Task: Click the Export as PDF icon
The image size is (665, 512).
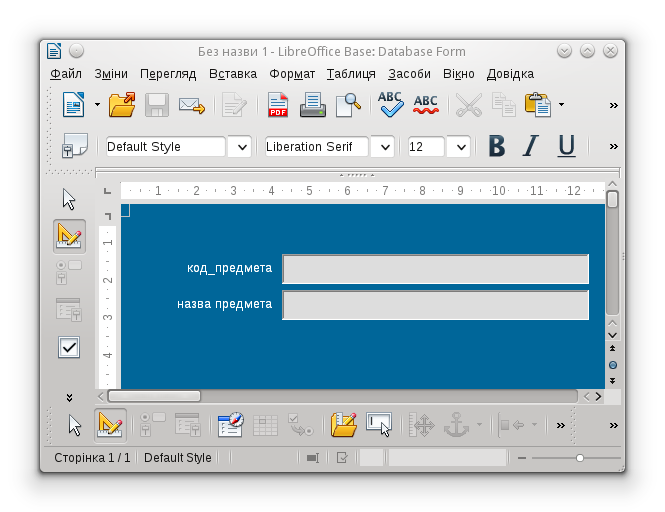Action: (277, 104)
